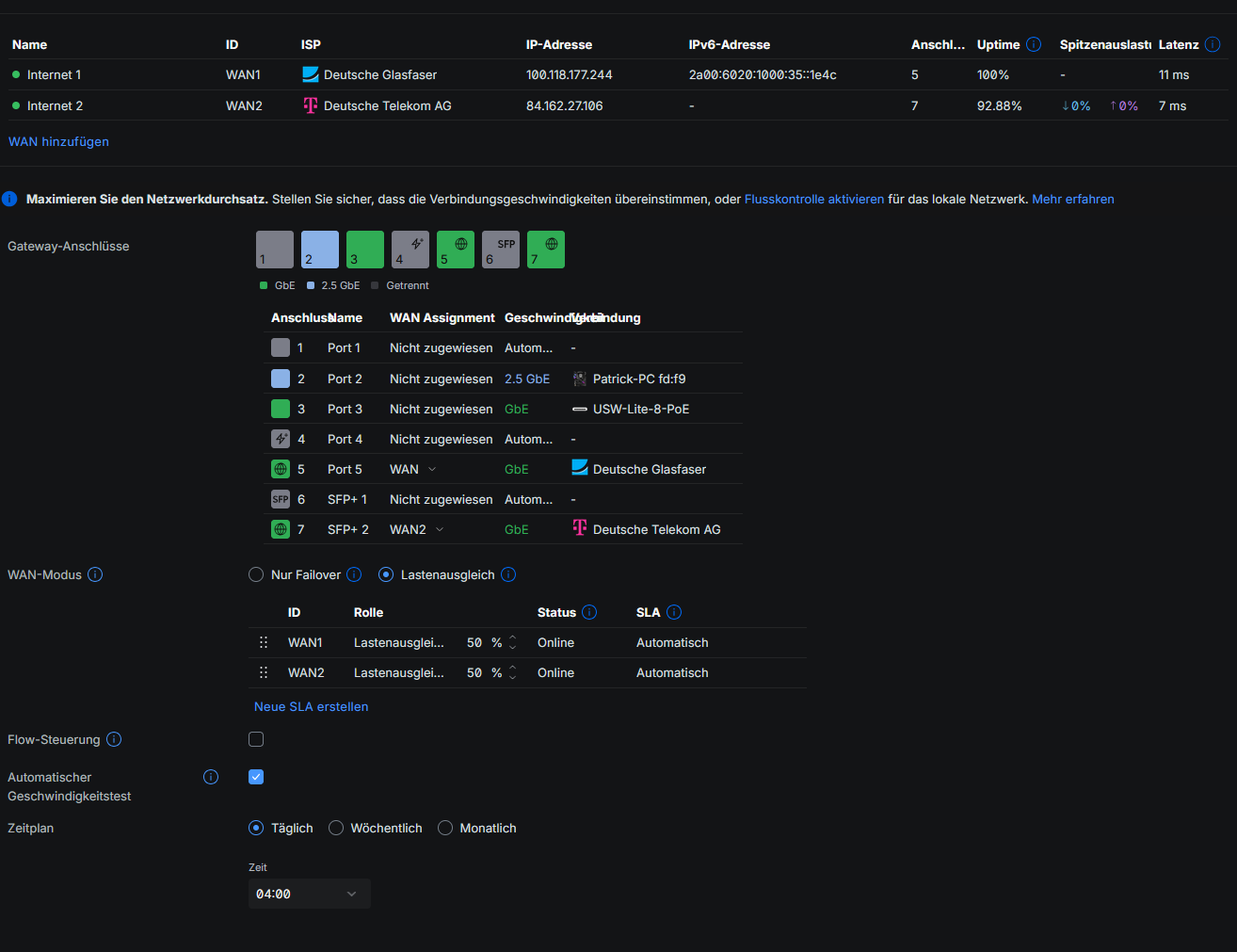Click the info icon beside the SLA column
Image resolution: width=1237 pixels, height=952 pixels.
point(674,612)
